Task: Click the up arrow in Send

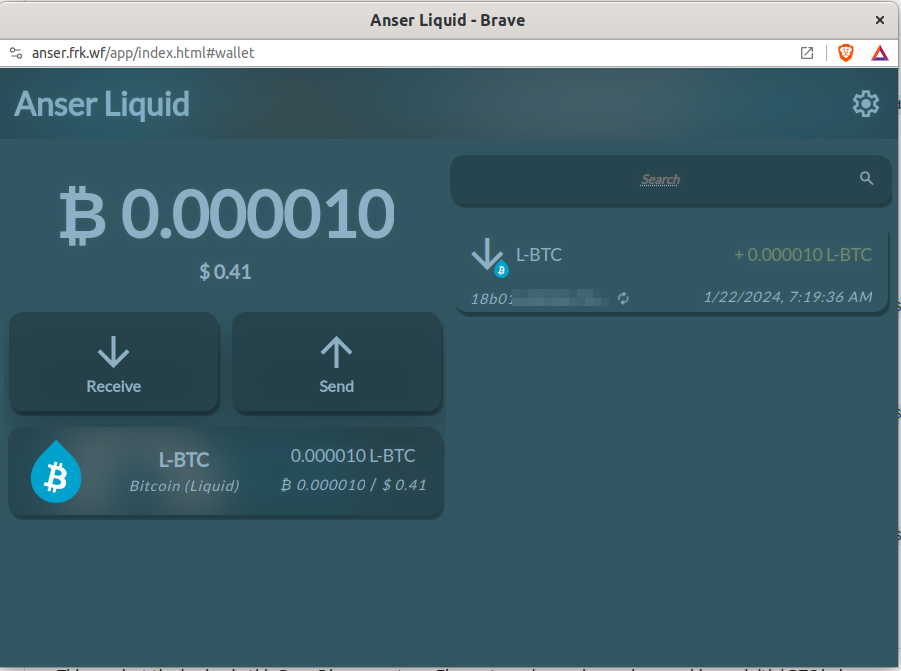Action: (336, 351)
